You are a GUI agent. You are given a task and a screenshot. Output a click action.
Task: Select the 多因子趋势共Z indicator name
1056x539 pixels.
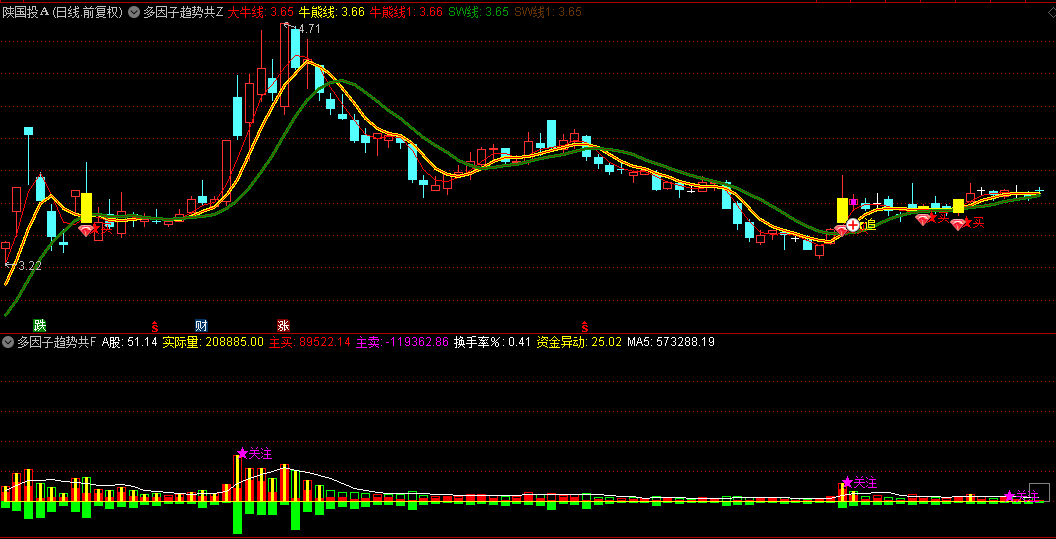pos(183,11)
